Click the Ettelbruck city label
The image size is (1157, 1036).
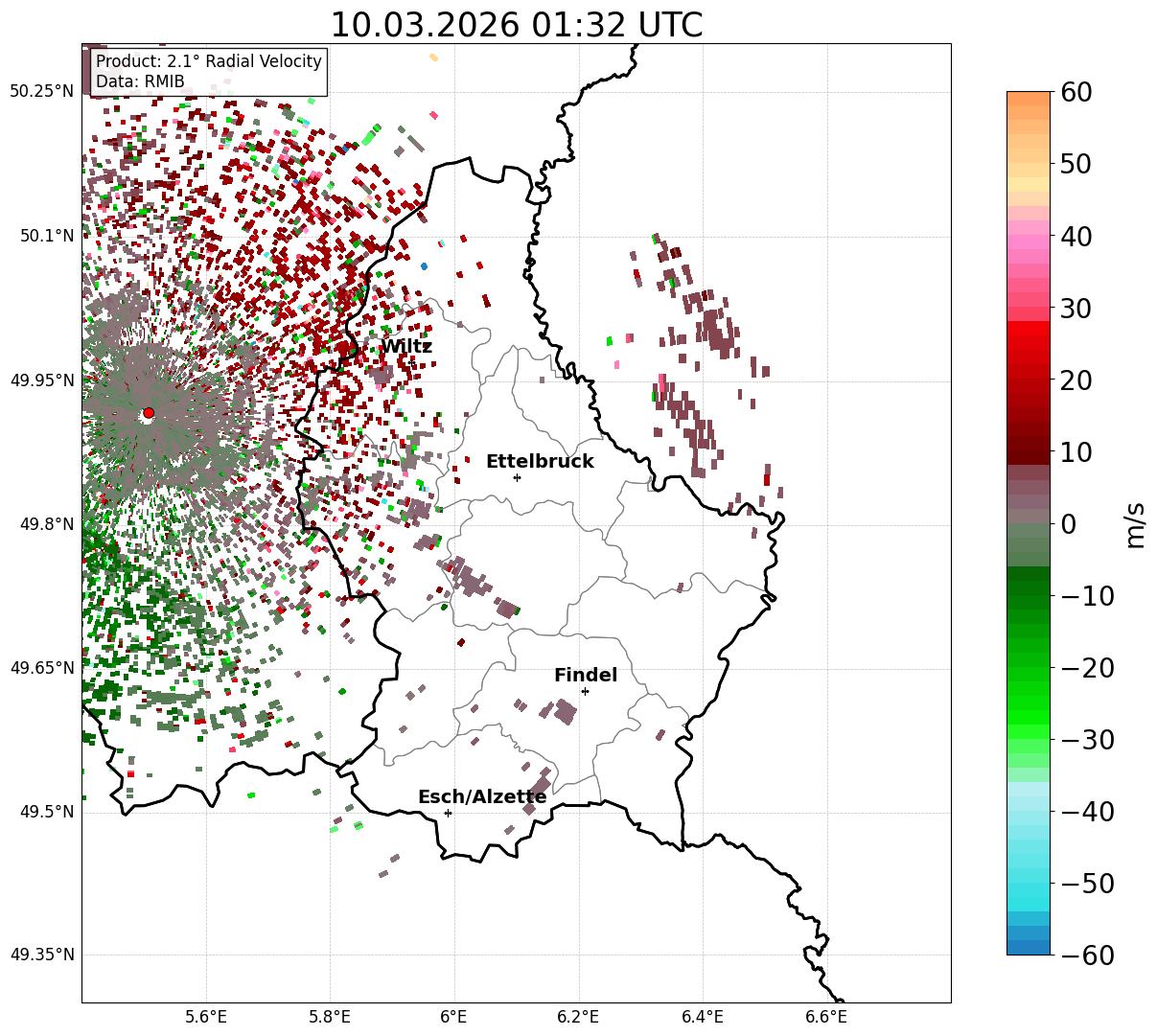[x=540, y=462]
